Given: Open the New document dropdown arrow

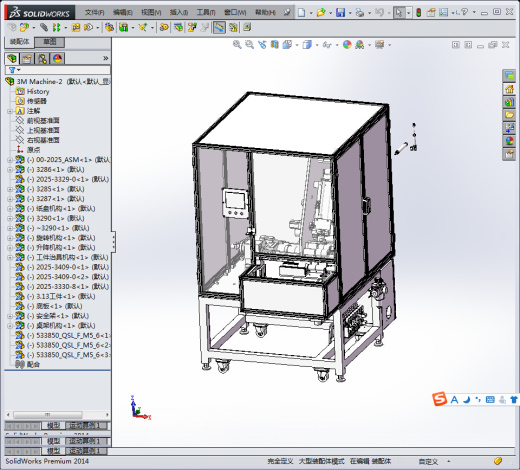Looking at the screenshot, I should coord(311,13).
